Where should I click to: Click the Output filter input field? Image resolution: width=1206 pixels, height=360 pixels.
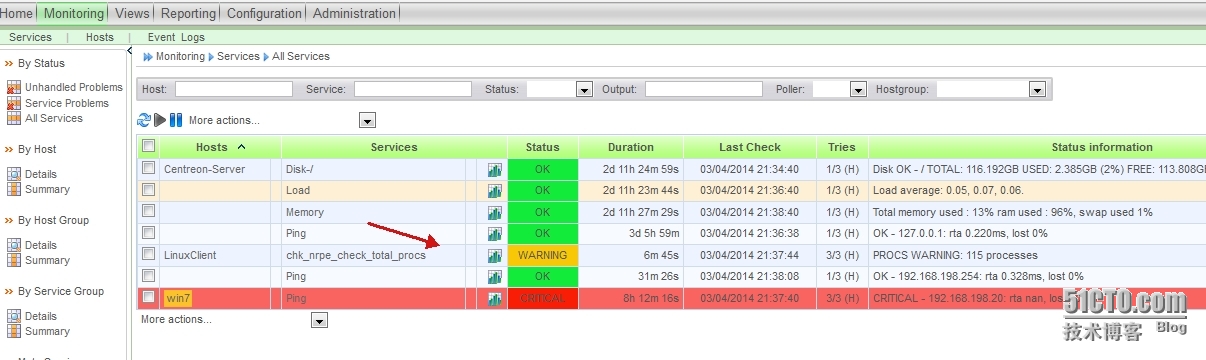[704, 89]
